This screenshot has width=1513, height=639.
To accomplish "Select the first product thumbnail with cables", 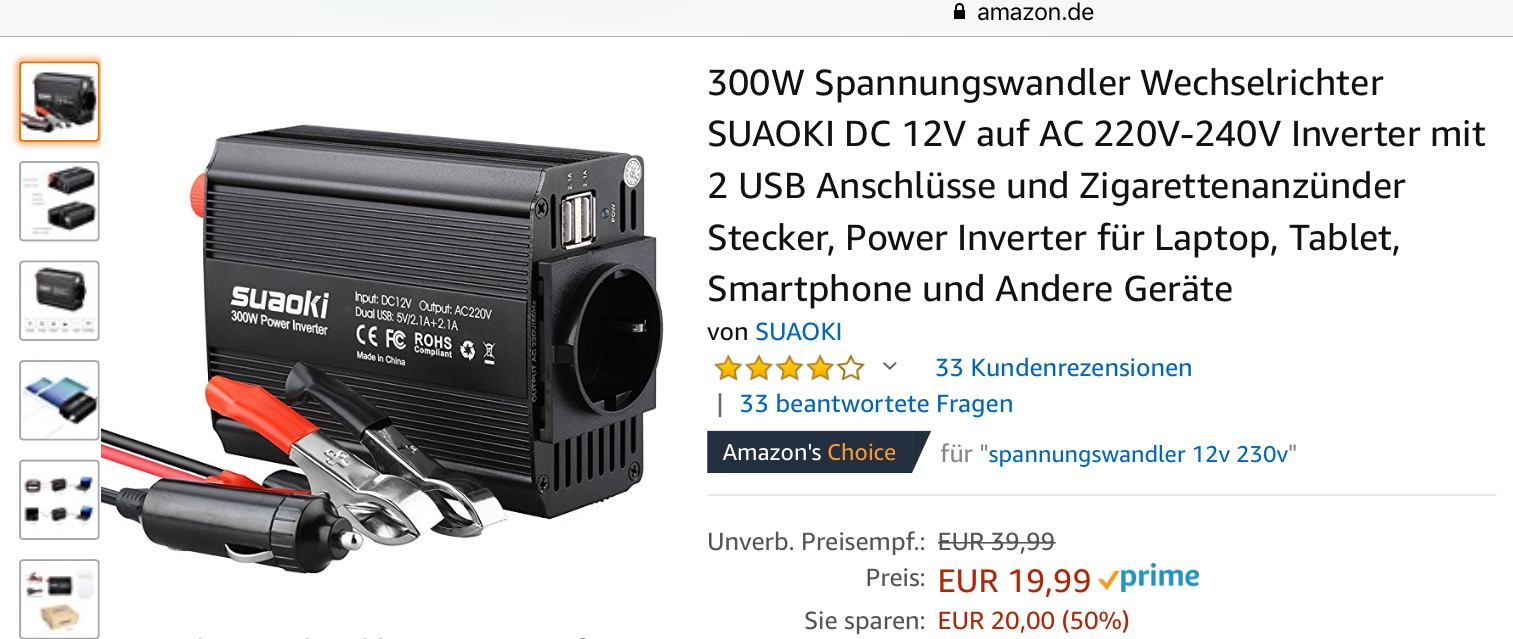I will click(59, 101).
